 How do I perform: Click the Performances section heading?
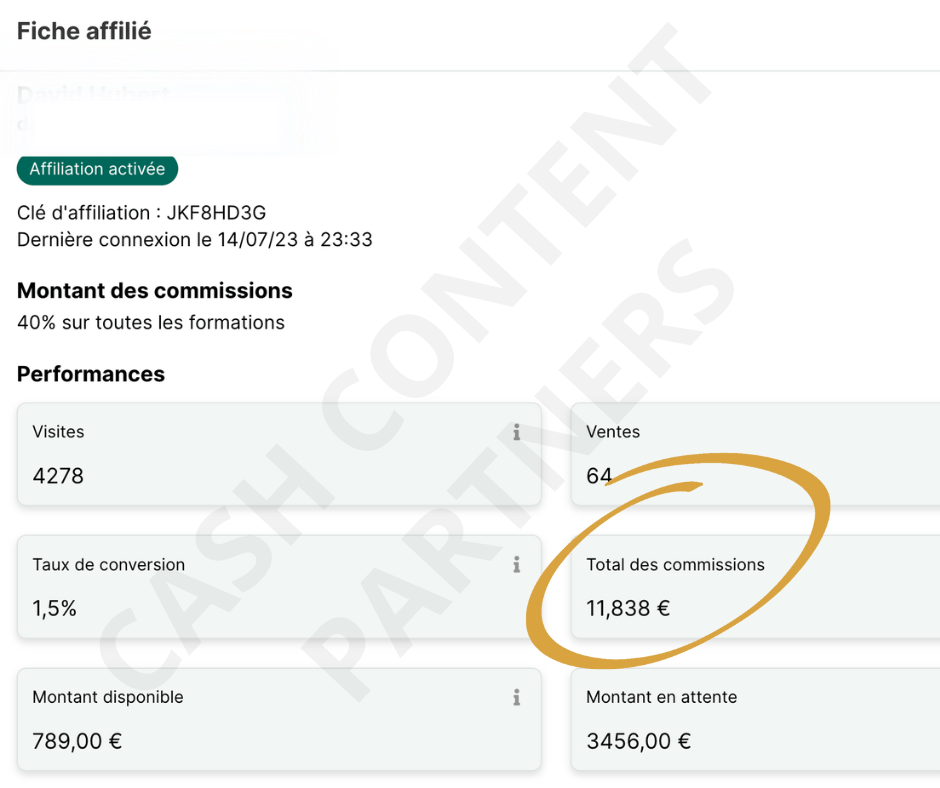pos(91,374)
